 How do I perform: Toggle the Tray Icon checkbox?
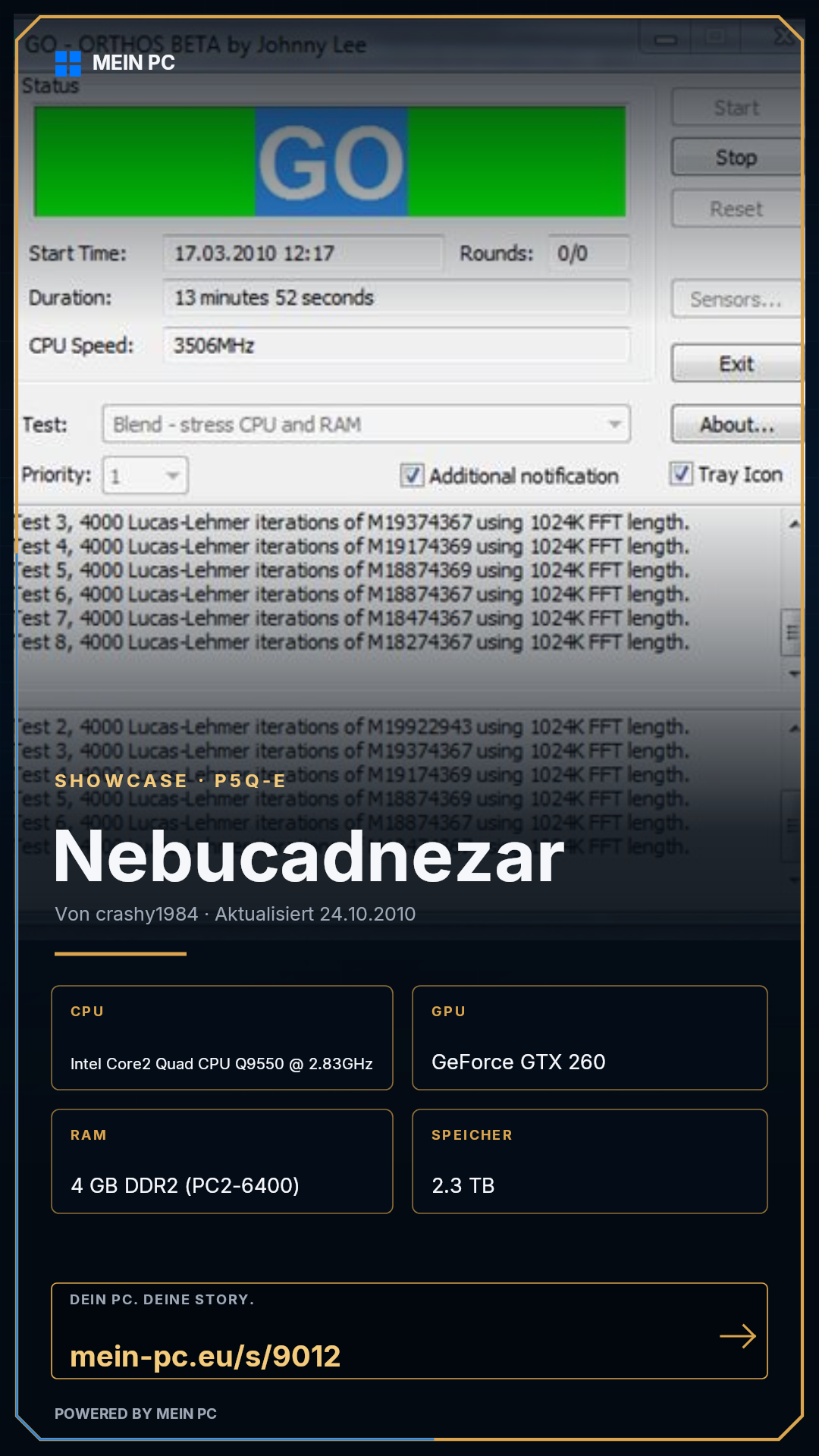[x=681, y=474]
